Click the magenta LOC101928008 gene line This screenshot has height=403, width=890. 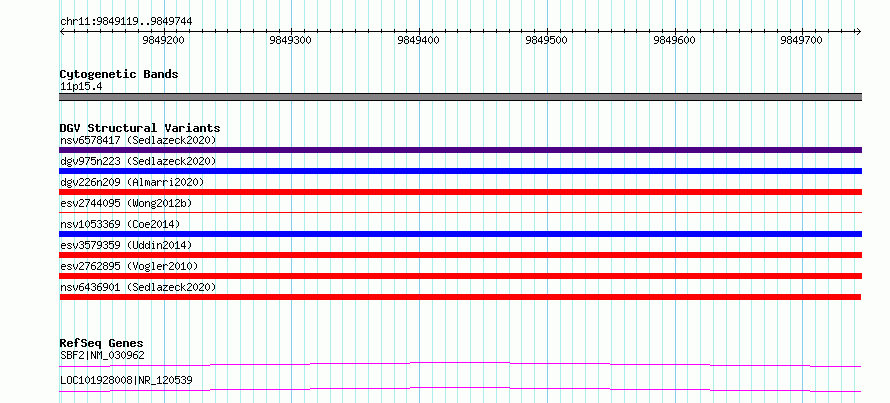(460, 389)
